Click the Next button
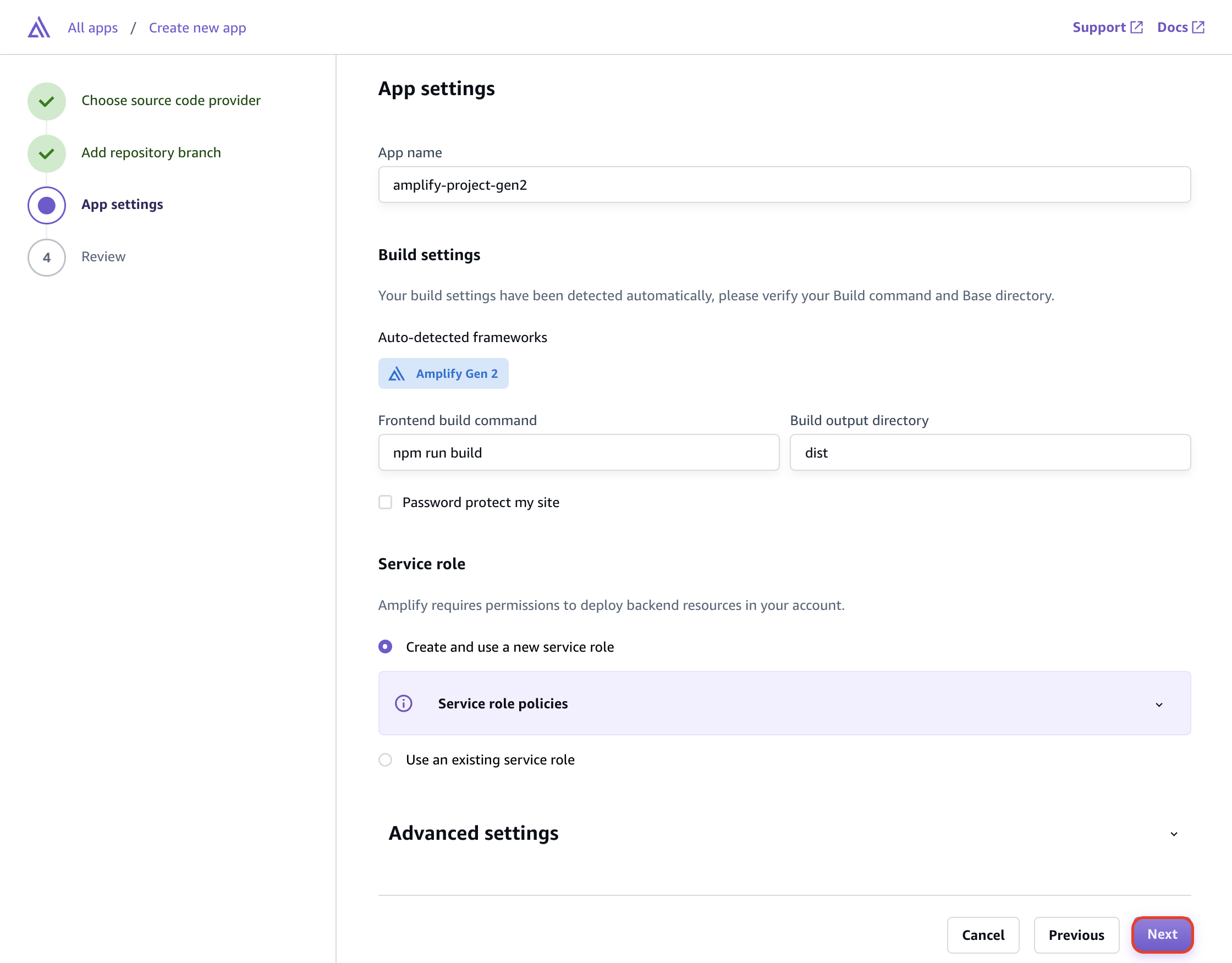The image size is (1232, 963). 1162,934
